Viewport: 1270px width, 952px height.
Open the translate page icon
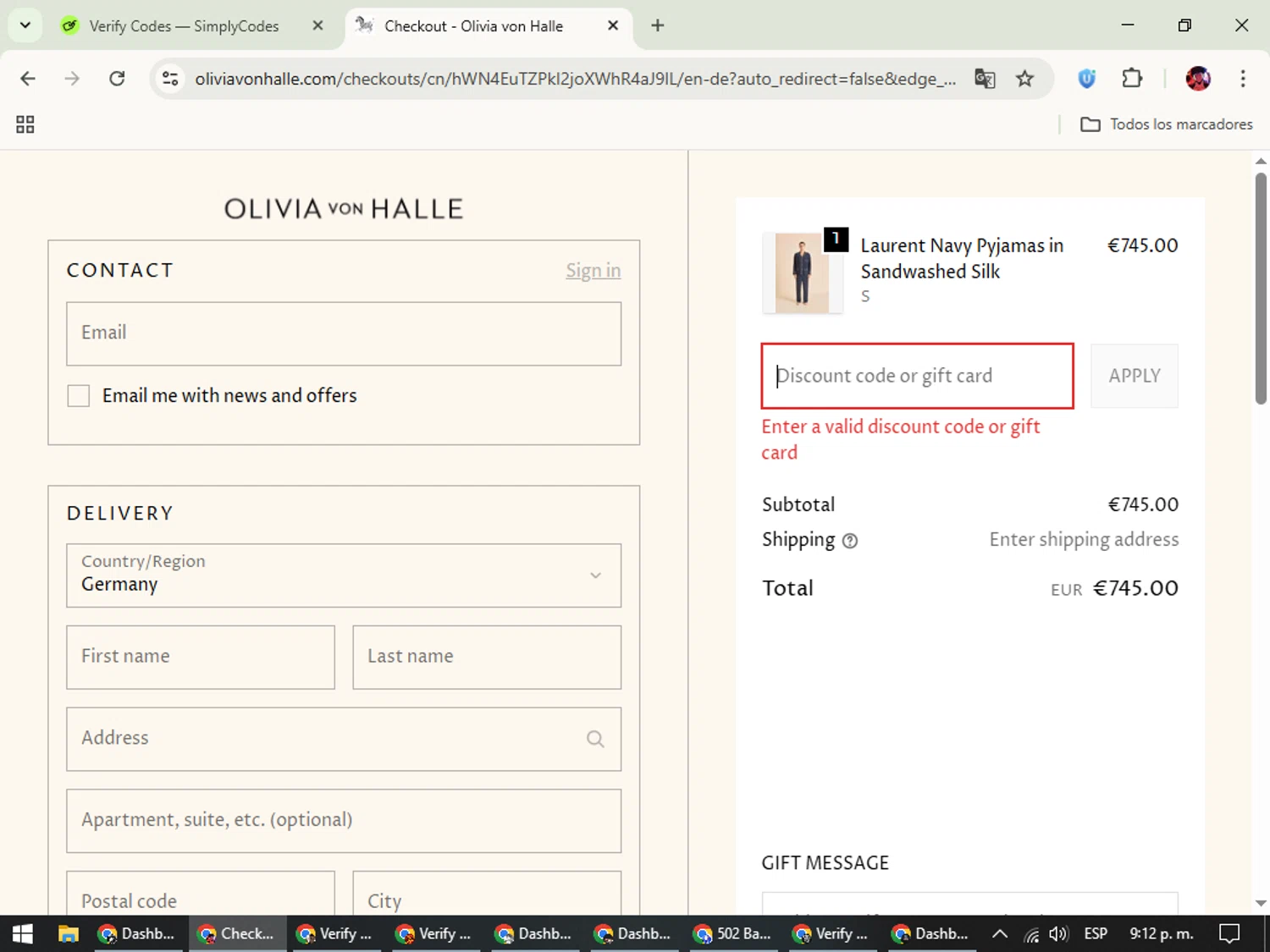click(985, 79)
